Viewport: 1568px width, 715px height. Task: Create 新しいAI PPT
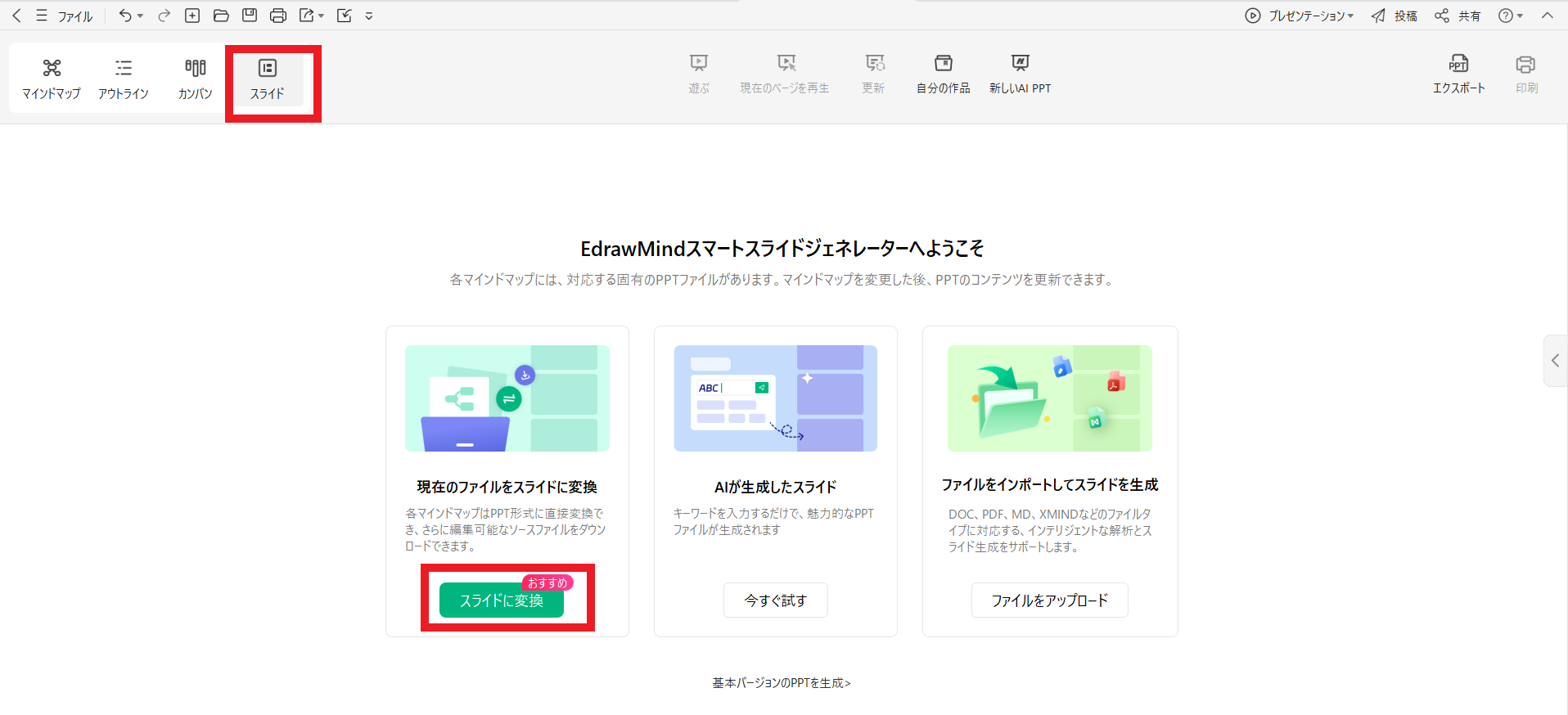coord(1020,74)
